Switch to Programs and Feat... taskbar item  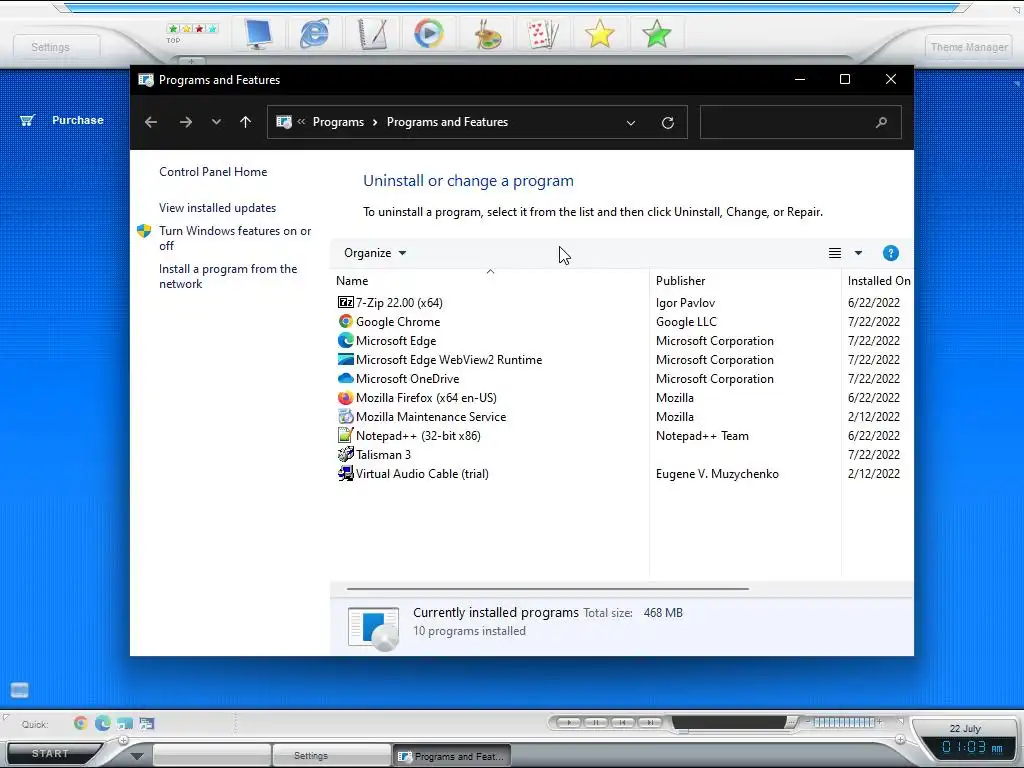[452, 756]
